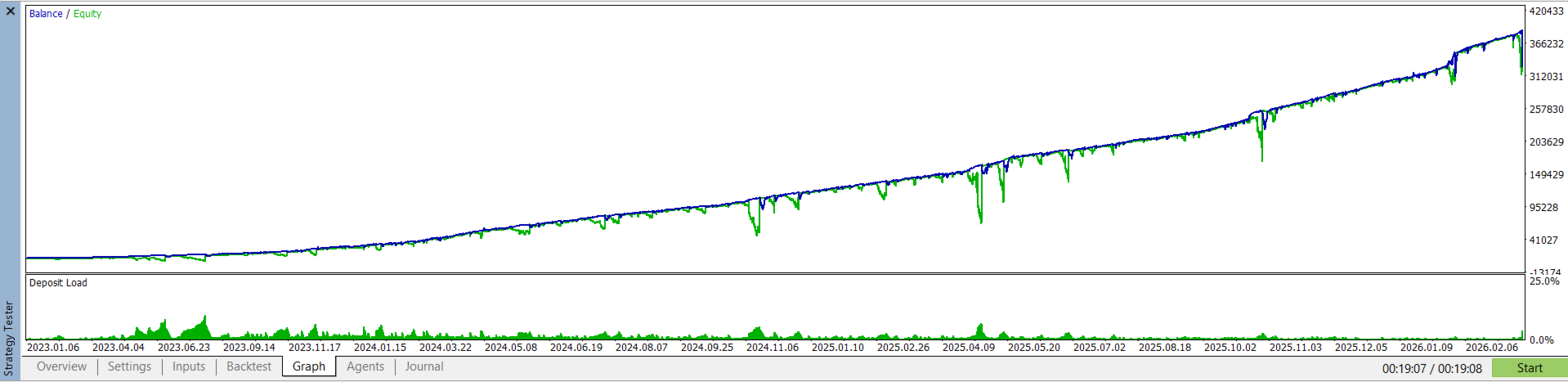Click the 2023.11.17 date label

point(315,348)
